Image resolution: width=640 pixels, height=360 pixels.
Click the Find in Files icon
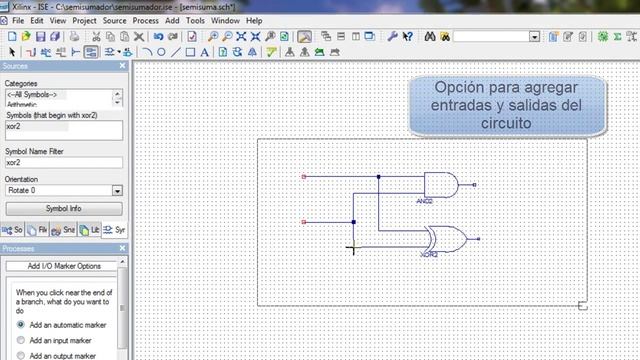(x=445, y=37)
